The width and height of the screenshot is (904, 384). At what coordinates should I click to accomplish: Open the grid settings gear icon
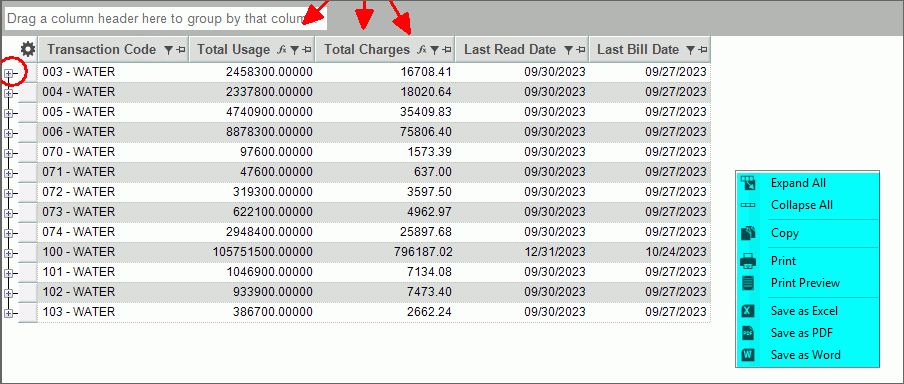(x=28, y=50)
